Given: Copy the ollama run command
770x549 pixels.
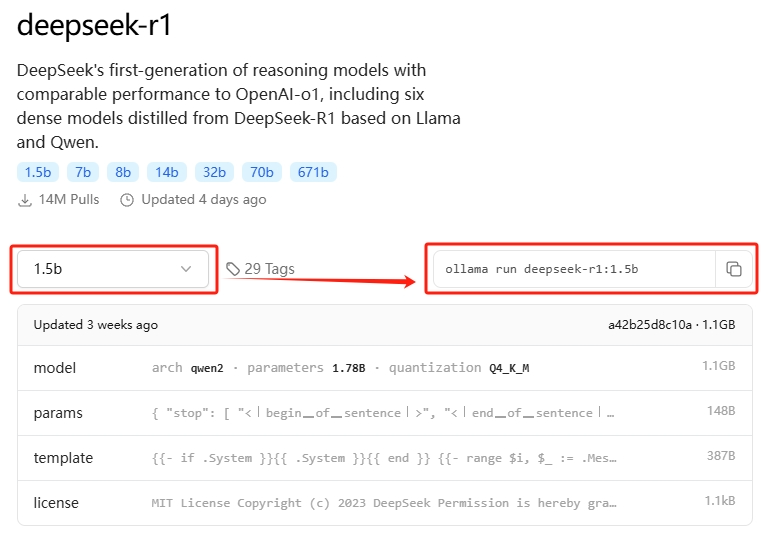Looking at the screenshot, I should [x=733, y=269].
